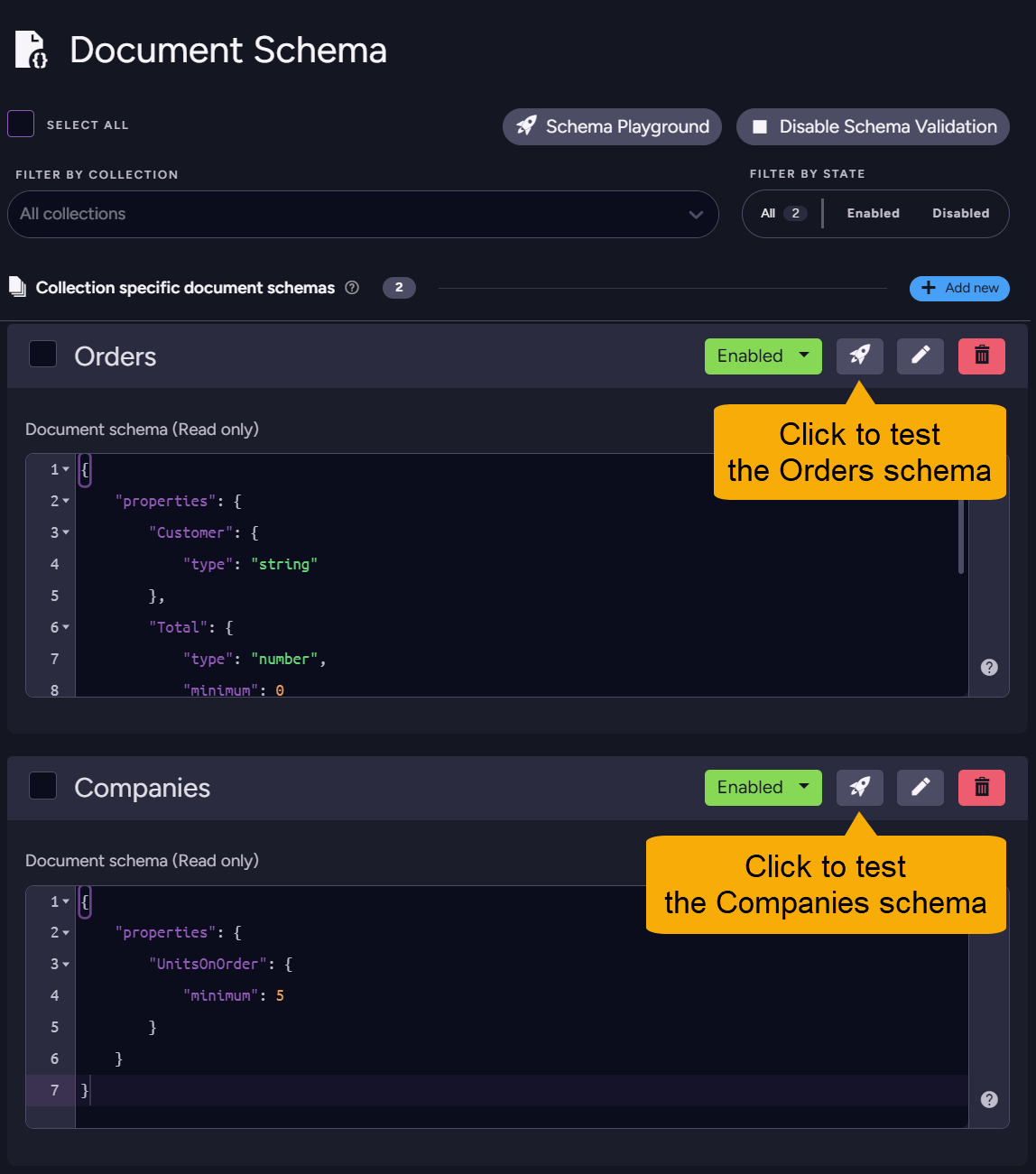This screenshot has height=1174, width=1036.
Task: Edit the Orders schema with the pencil icon
Action: pyautogui.click(x=920, y=356)
